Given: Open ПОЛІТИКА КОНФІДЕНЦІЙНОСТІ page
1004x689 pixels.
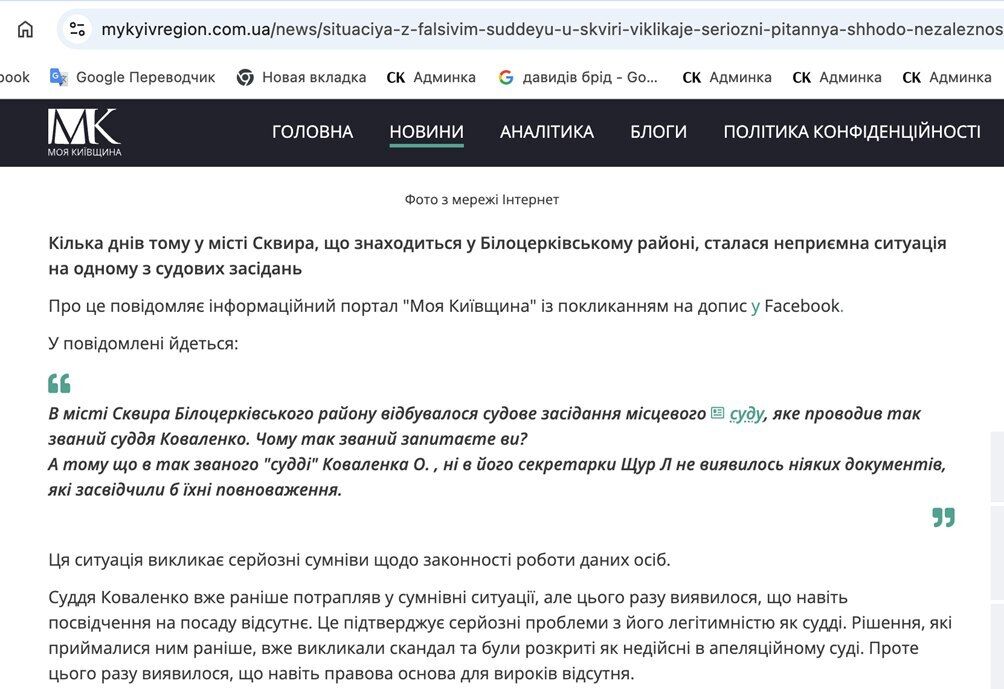Looking at the screenshot, I should point(852,132).
